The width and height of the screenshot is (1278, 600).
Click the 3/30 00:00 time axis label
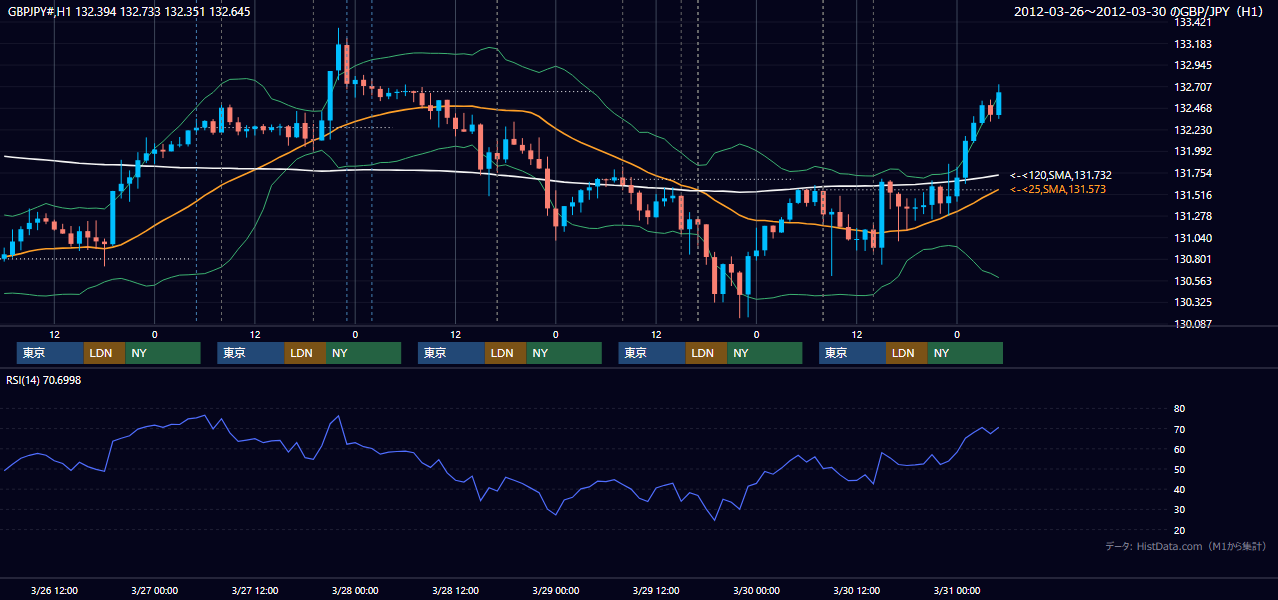point(756,591)
